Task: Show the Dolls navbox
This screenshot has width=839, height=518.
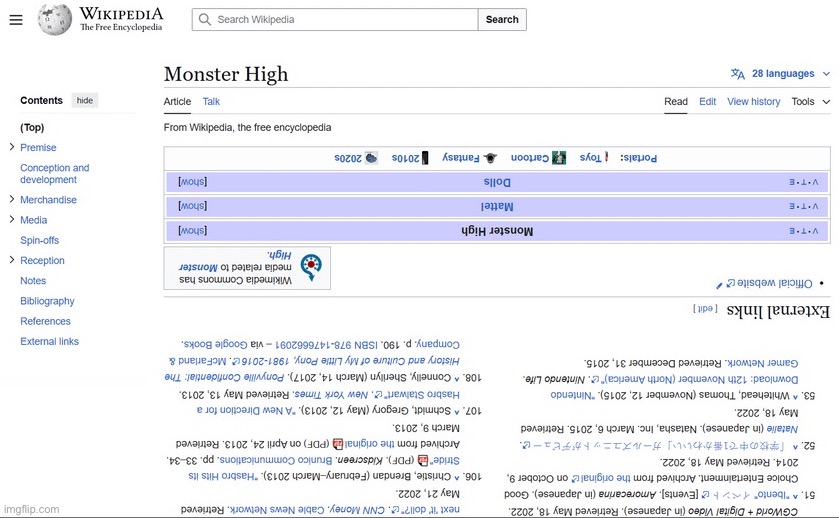Action: pyautogui.click(x=193, y=182)
